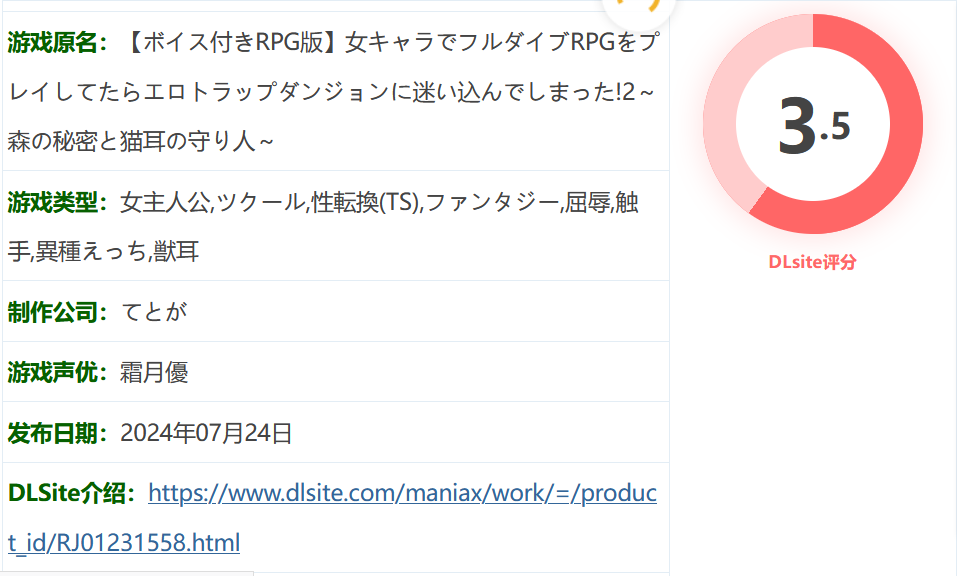Click the release date 2024年07月24日

[206, 433]
